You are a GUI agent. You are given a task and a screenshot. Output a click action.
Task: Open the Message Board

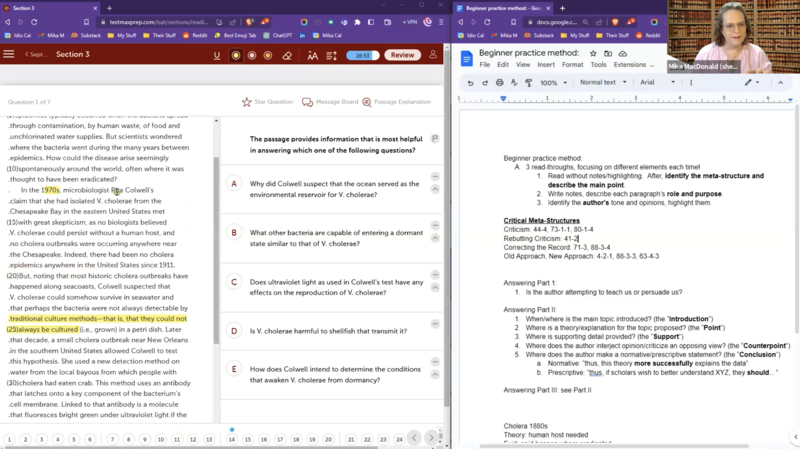click(x=330, y=102)
